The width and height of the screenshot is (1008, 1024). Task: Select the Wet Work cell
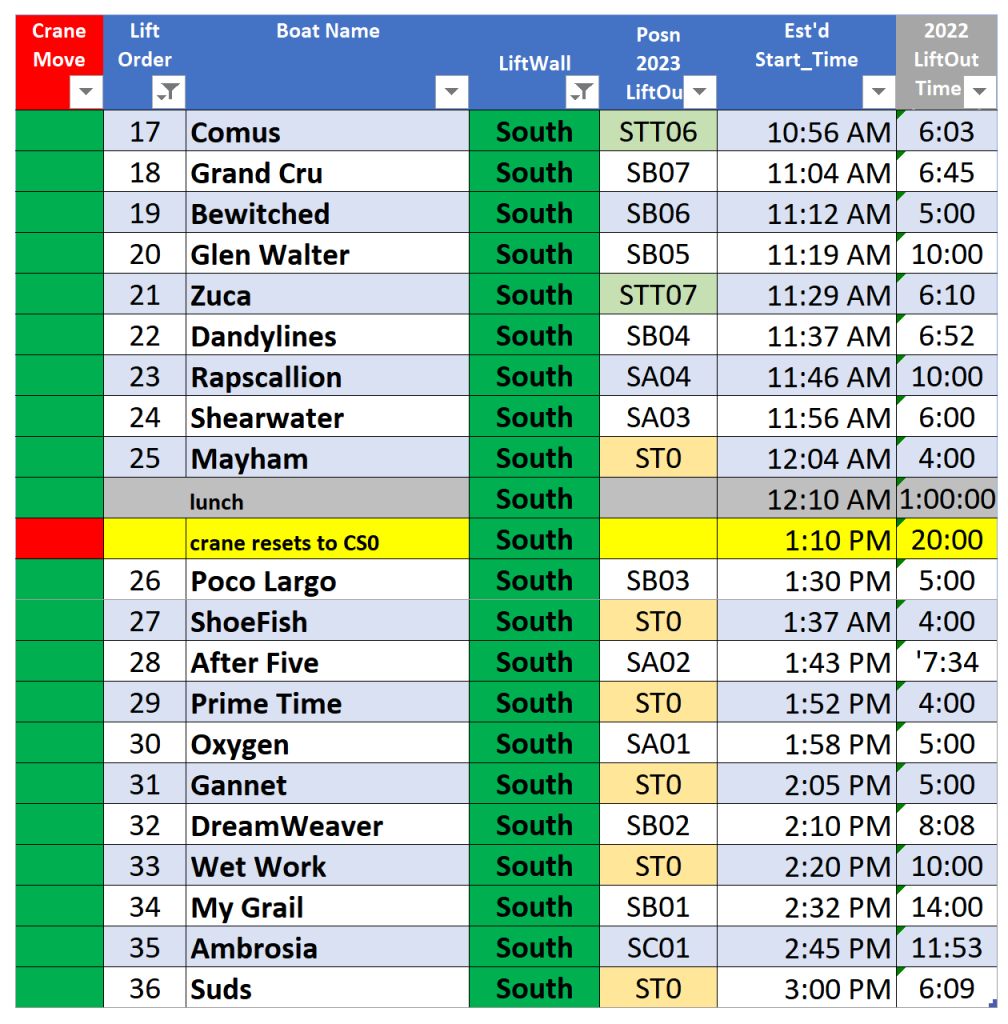(327, 866)
